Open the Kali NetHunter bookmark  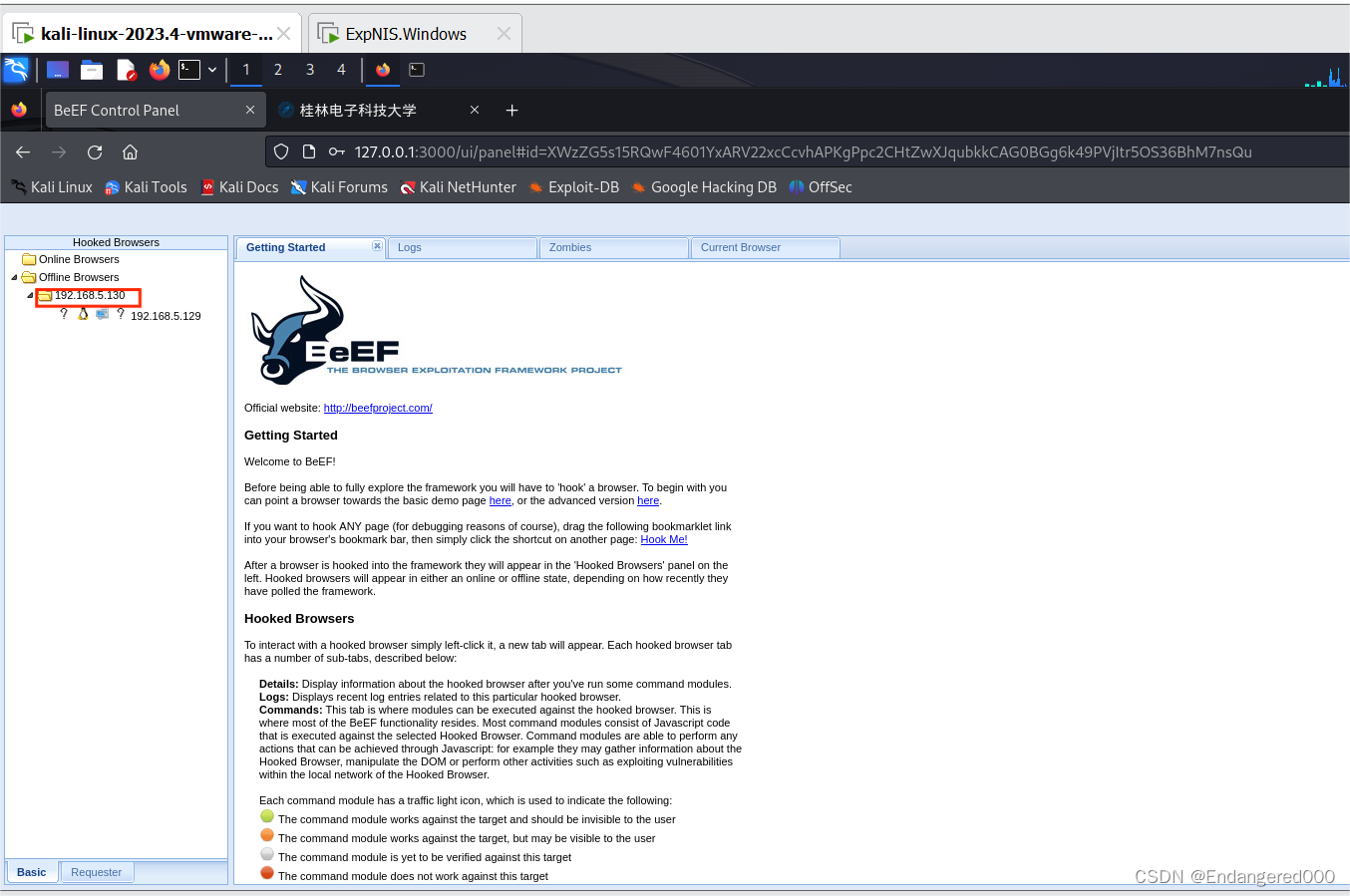click(x=458, y=186)
